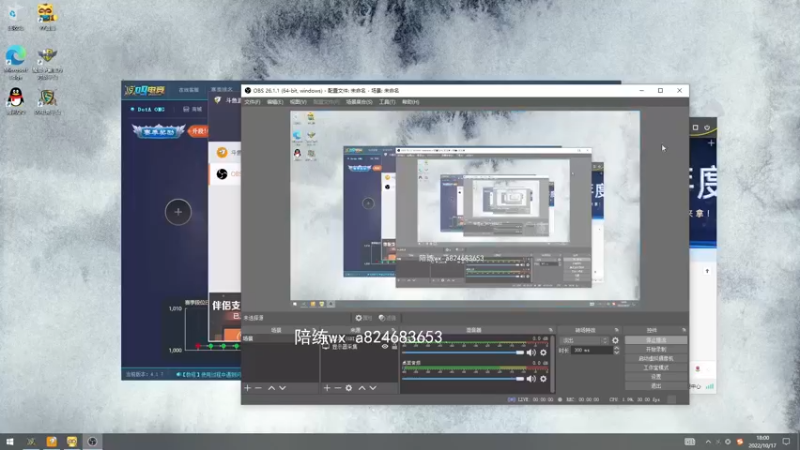
Task: Select the 场景 row in the Scenes list
Action: pyautogui.click(x=280, y=339)
